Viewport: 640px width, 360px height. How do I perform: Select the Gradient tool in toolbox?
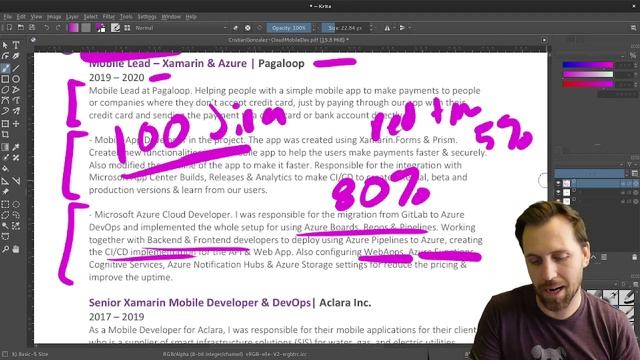(x=5, y=147)
